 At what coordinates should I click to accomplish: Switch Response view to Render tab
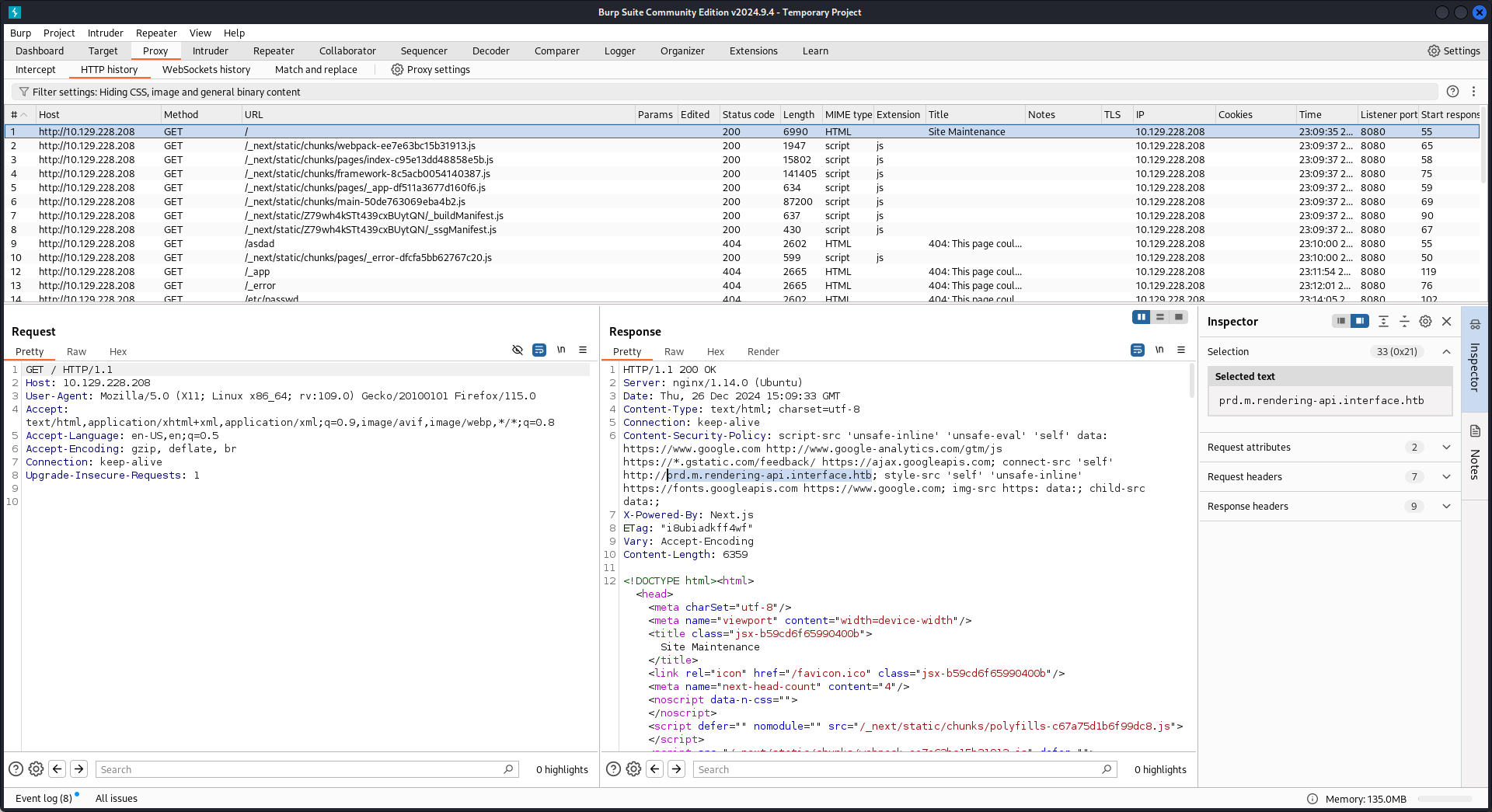pos(763,351)
